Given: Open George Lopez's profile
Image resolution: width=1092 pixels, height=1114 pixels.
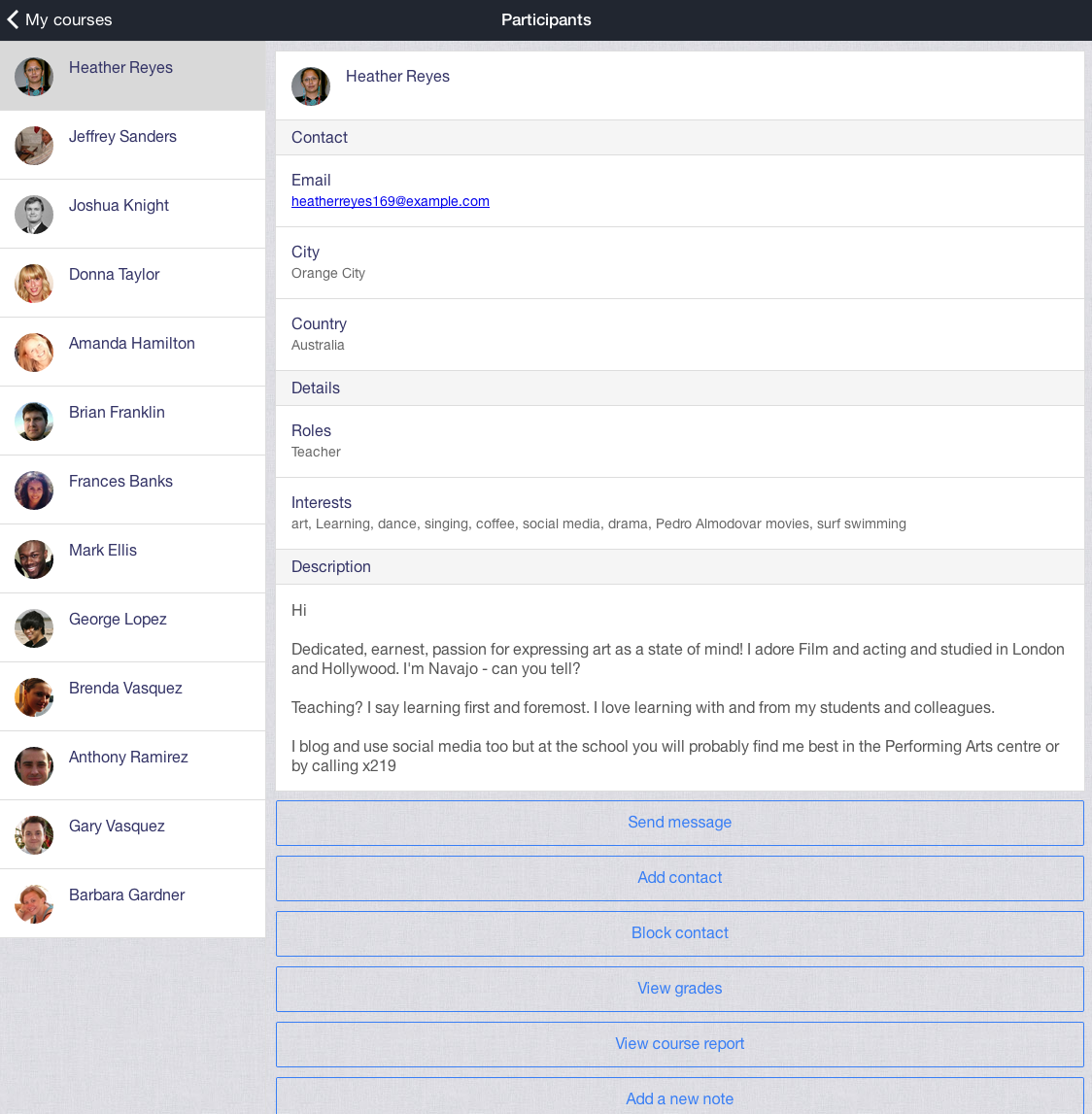Looking at the screenshot, I should (x=133, y=627).
